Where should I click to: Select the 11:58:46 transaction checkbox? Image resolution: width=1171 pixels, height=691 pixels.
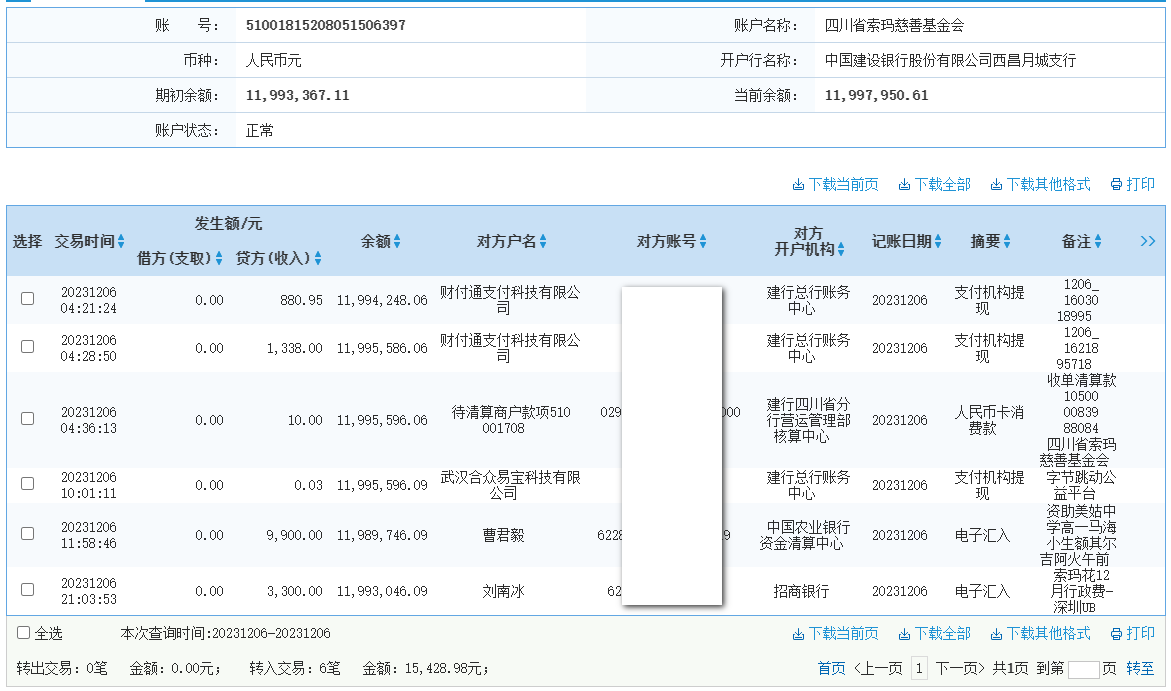[x=28, y=533]
